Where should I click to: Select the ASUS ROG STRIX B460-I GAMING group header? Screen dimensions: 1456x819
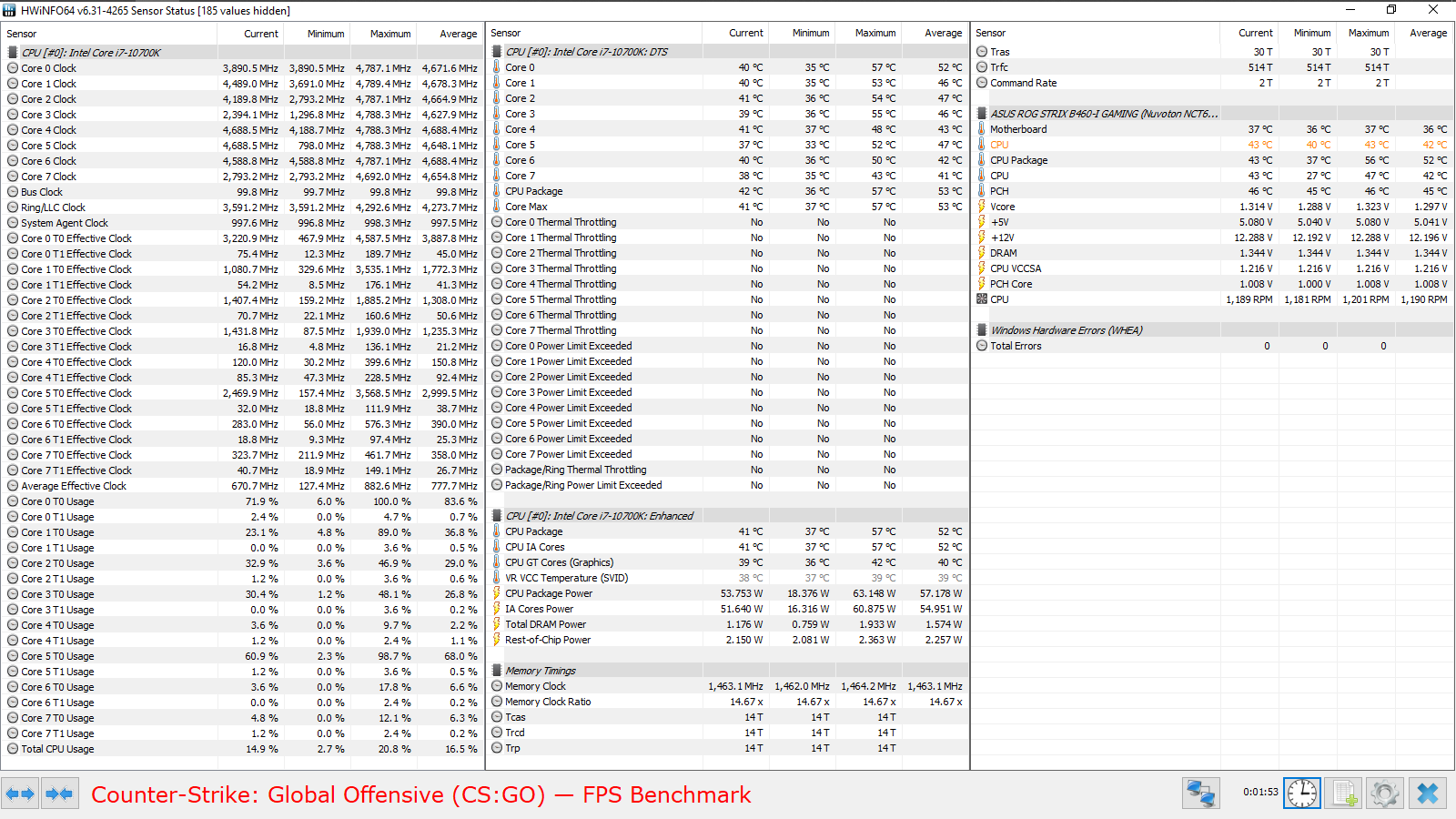tap(1213, 114)
